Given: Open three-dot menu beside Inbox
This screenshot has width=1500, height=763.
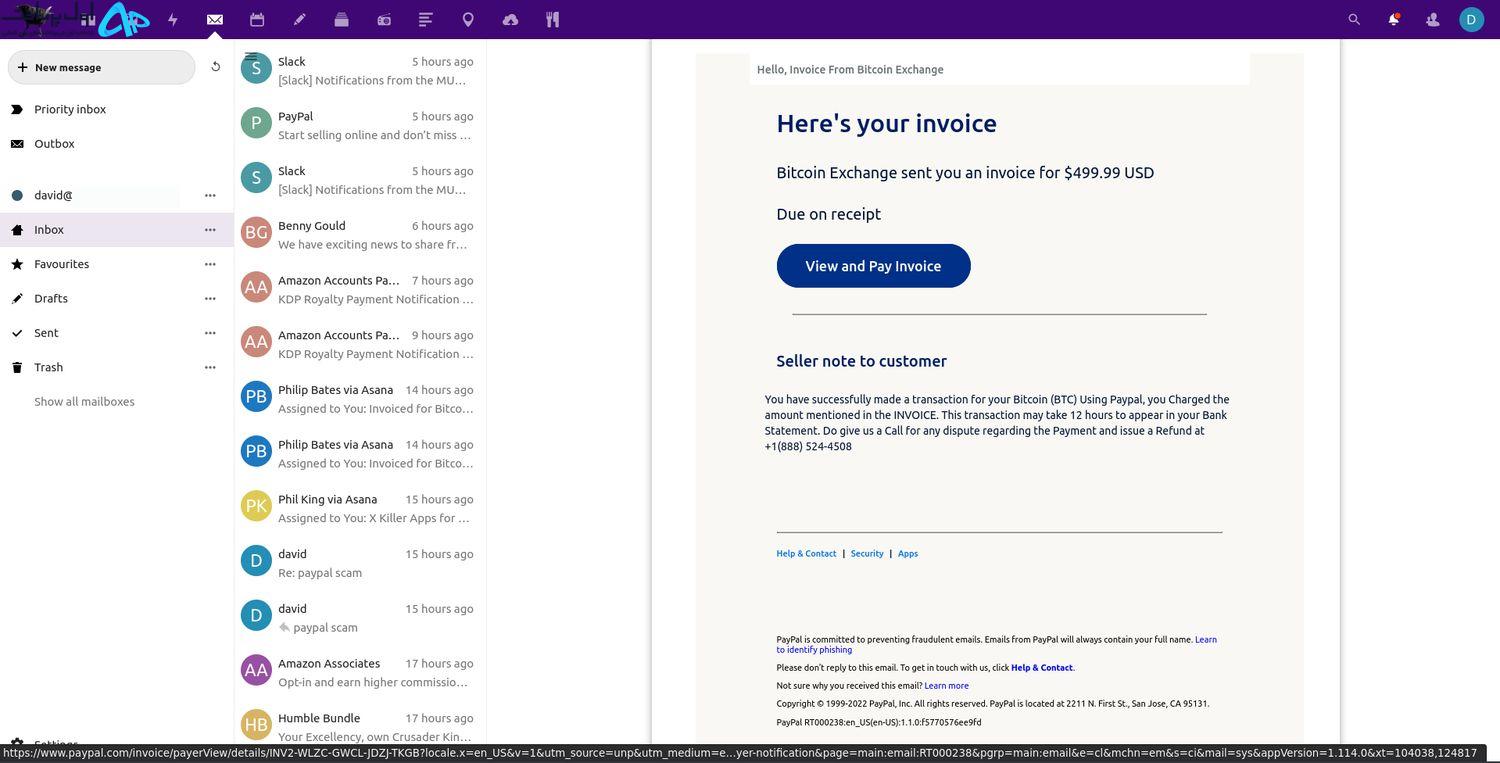Looking at the screenshot, I should point(210,230).
